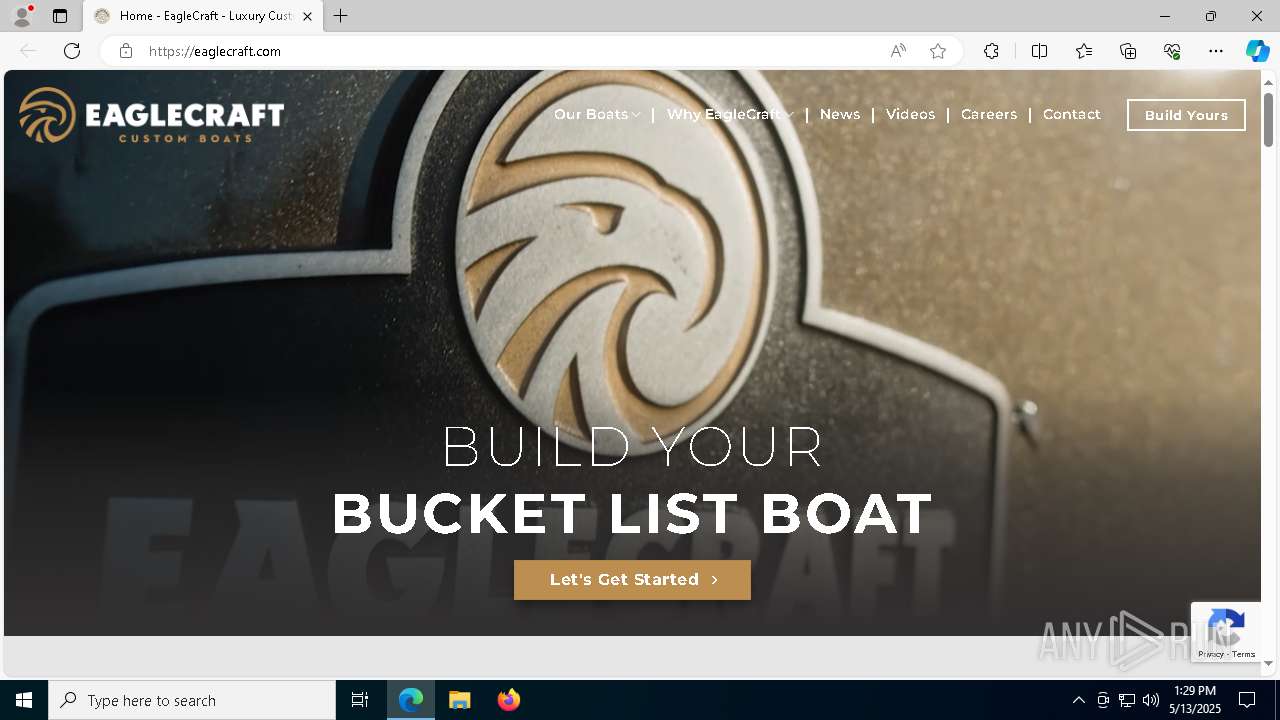Open the volume control icon
The image size is (1280, 720).
click(x=1151, y=700)
